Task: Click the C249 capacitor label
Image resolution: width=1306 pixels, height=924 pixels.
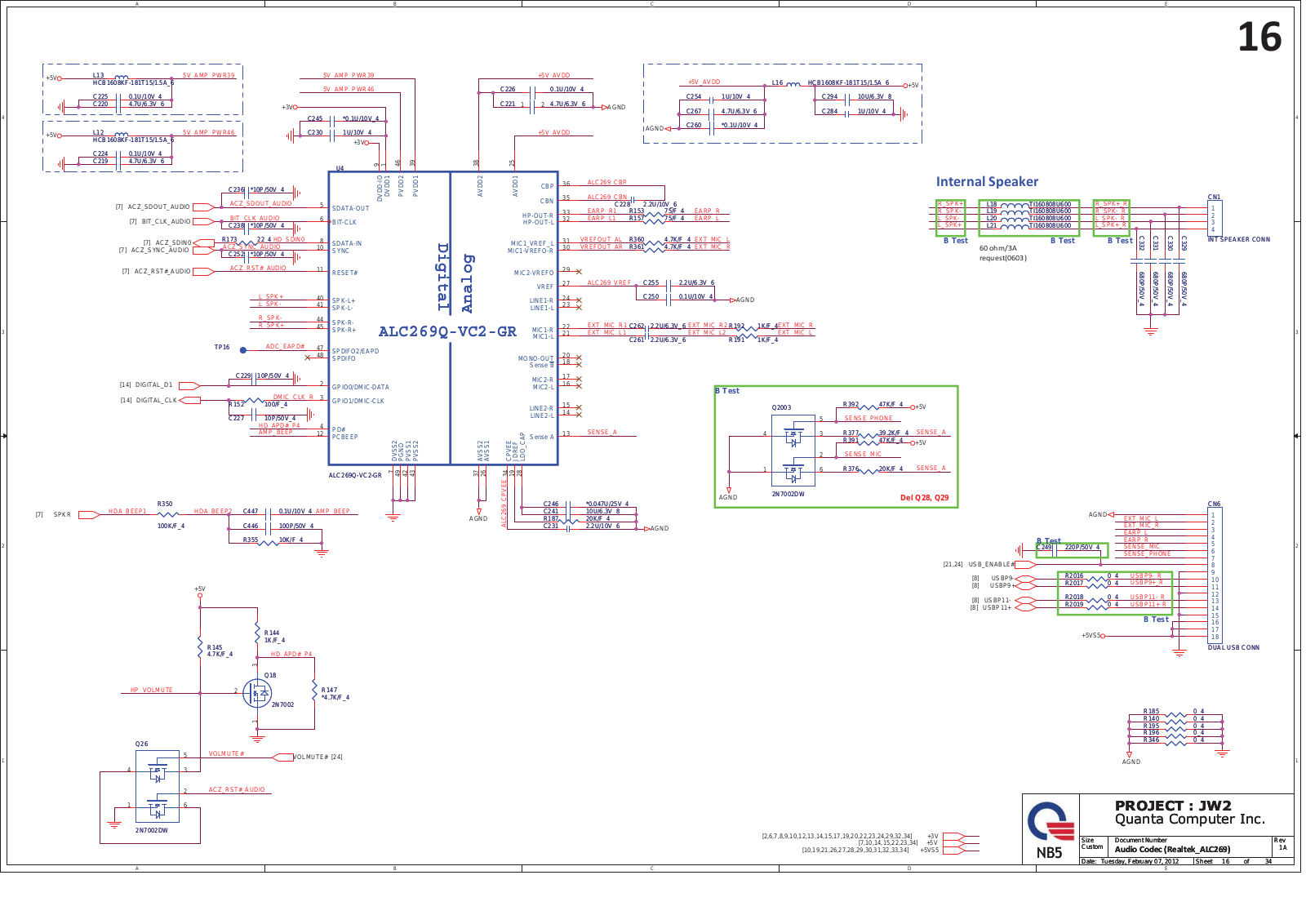Action: click(1045, 548)
